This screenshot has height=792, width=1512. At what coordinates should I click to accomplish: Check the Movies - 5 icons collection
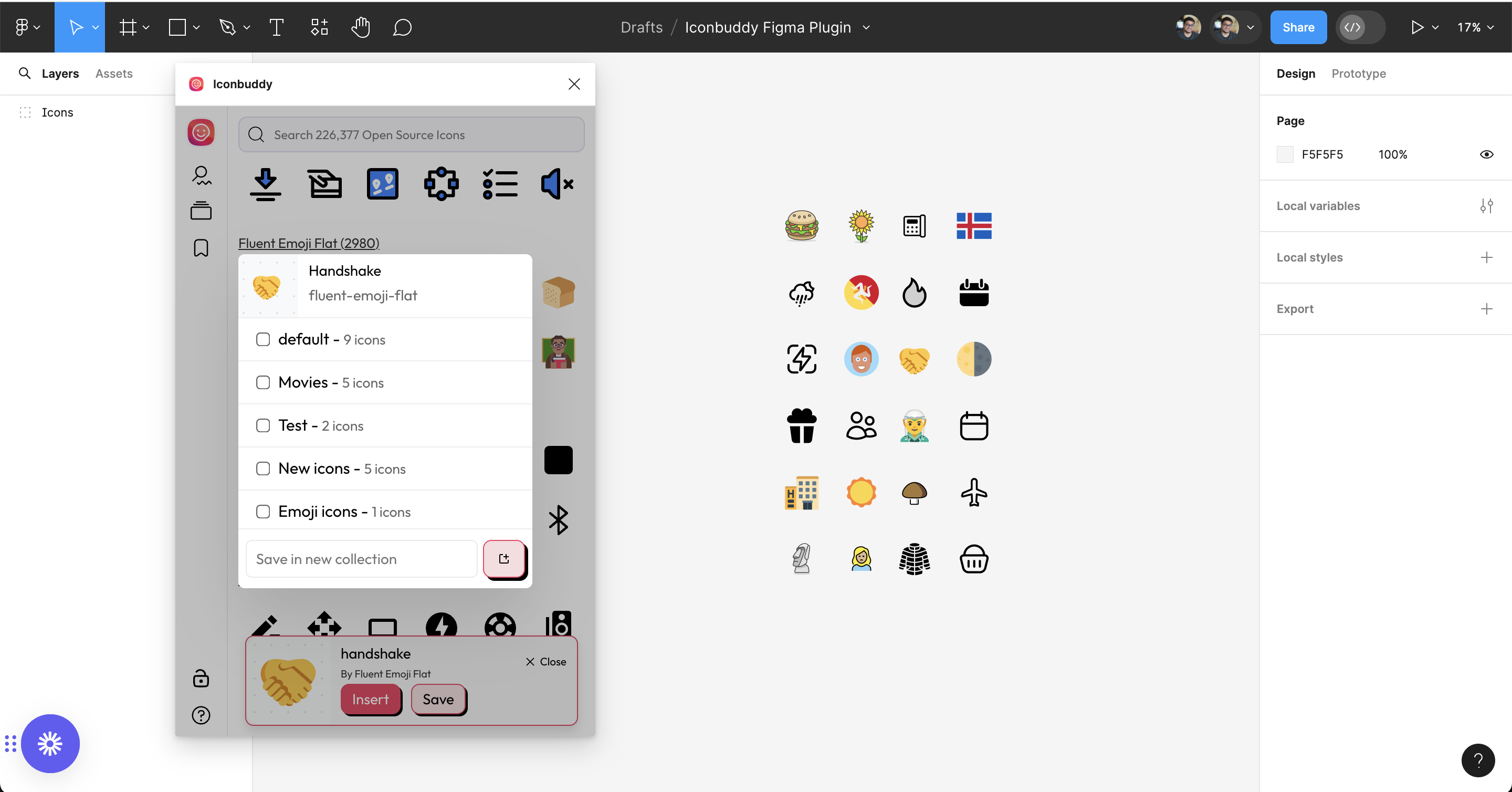tap(263, 382)
